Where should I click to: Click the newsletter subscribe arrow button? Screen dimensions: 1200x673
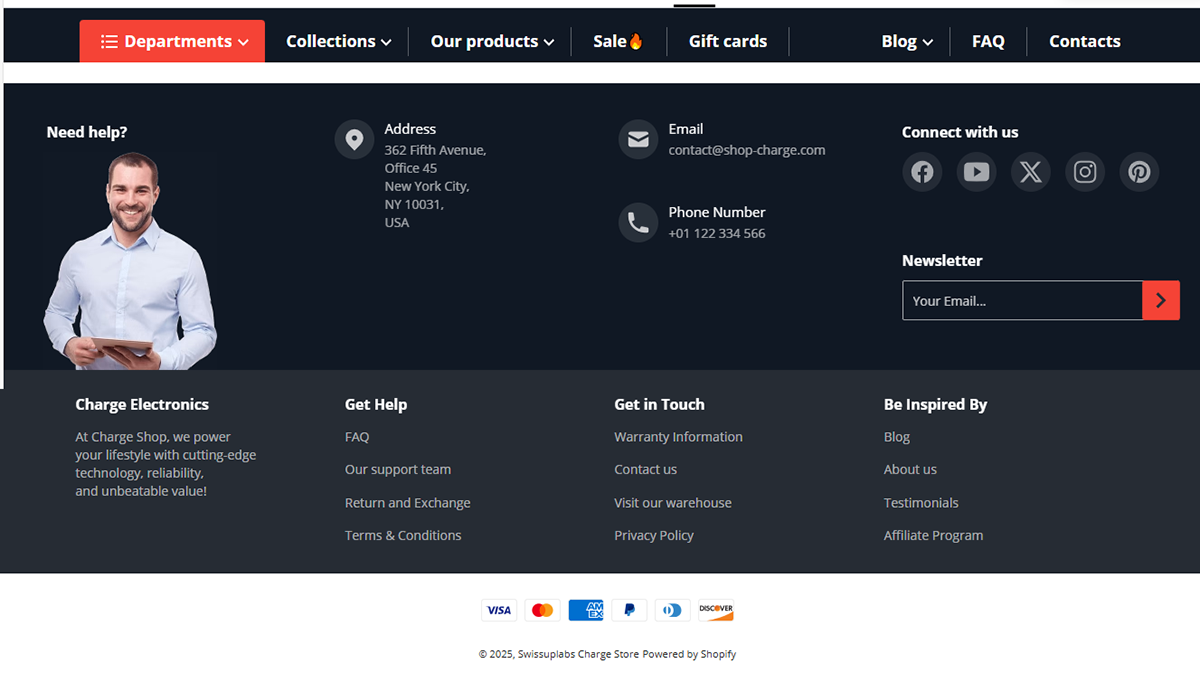point(1160,300)
